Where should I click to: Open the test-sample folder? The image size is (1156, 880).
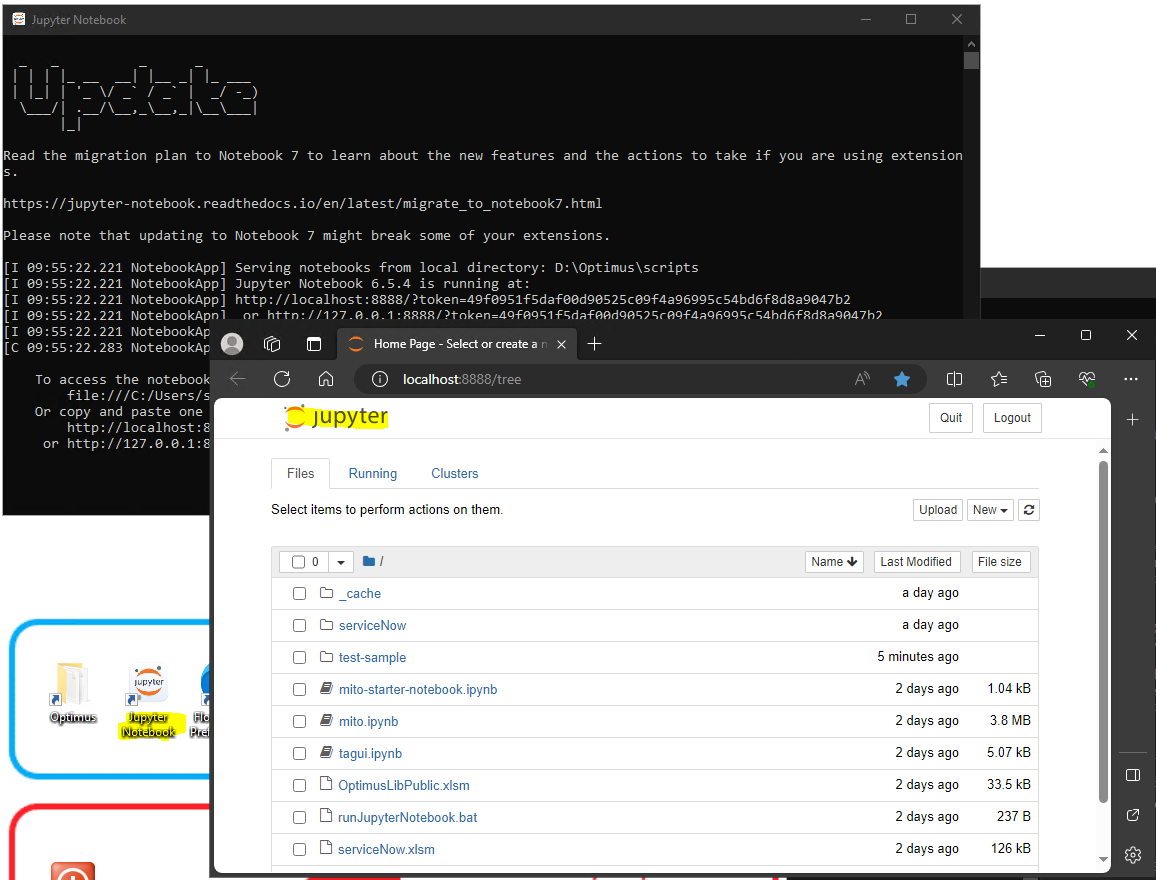374,657
